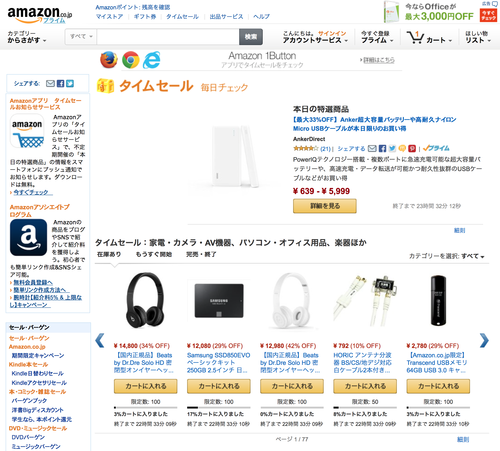Switch to 完売・終了 tab
Screen dimensions: 500x451
tap(201, 254)
